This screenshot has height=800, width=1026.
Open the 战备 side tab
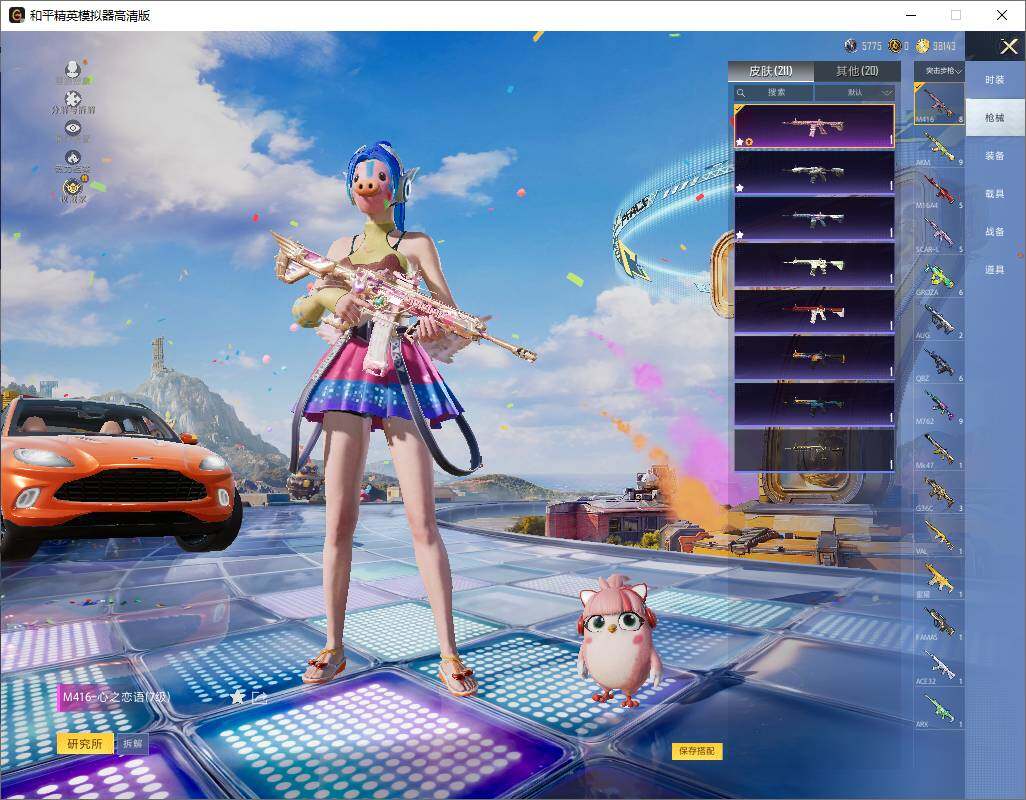pyautogui.click(x=995, y=232)
